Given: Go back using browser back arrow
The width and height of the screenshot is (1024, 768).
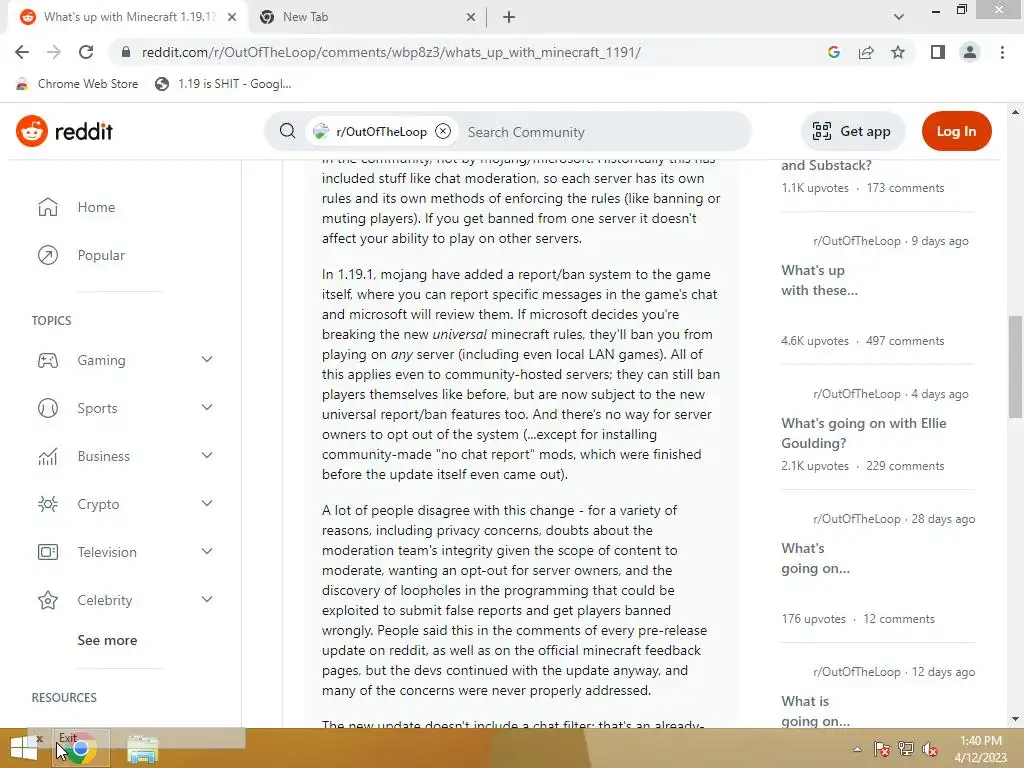Looking at the screenshot, I should [x=22, y=52].
